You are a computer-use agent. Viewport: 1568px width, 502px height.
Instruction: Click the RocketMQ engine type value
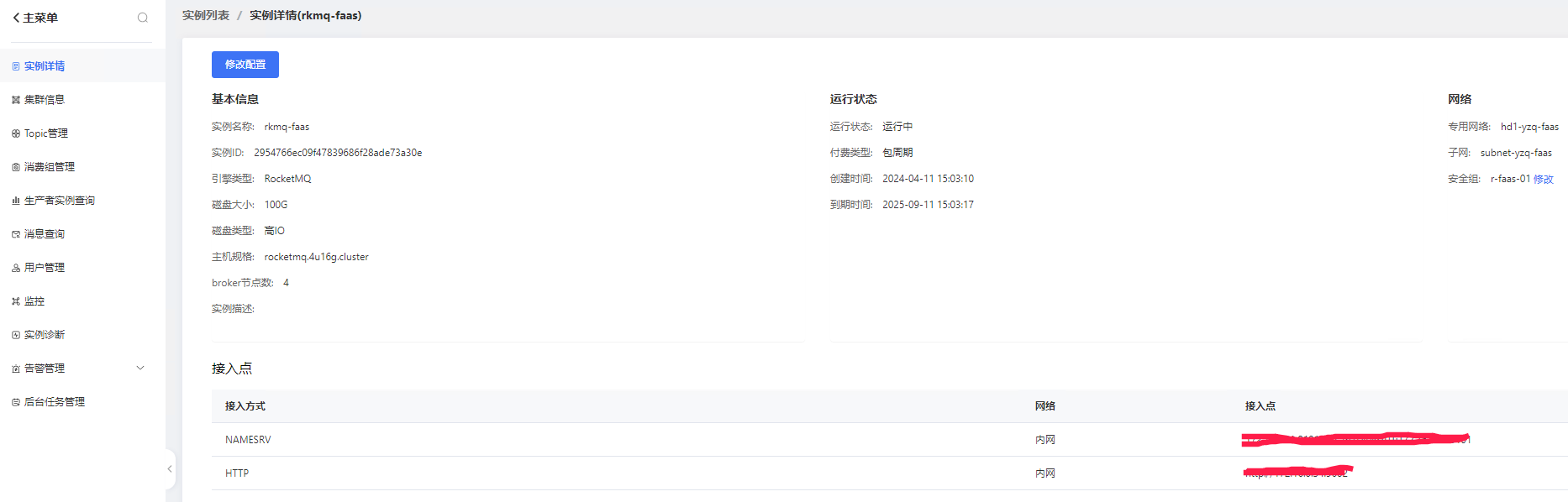(x=287, y=179)
